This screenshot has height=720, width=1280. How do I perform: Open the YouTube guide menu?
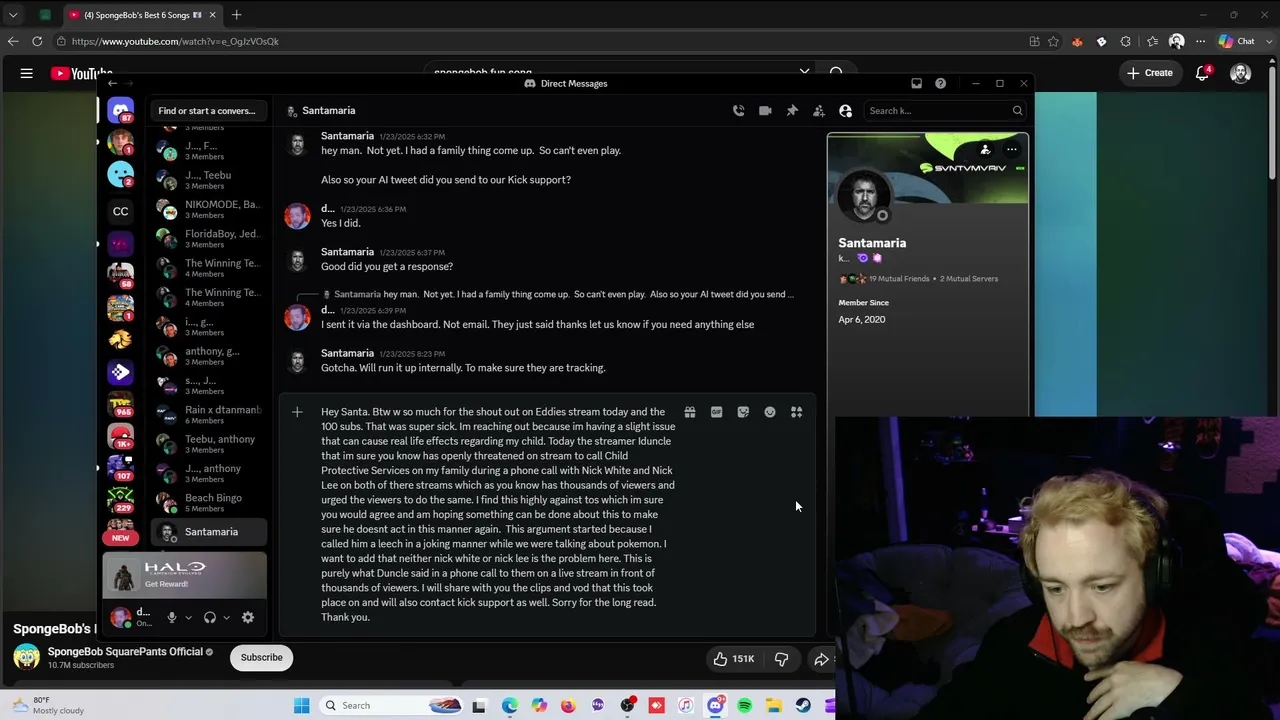(27, 73)
